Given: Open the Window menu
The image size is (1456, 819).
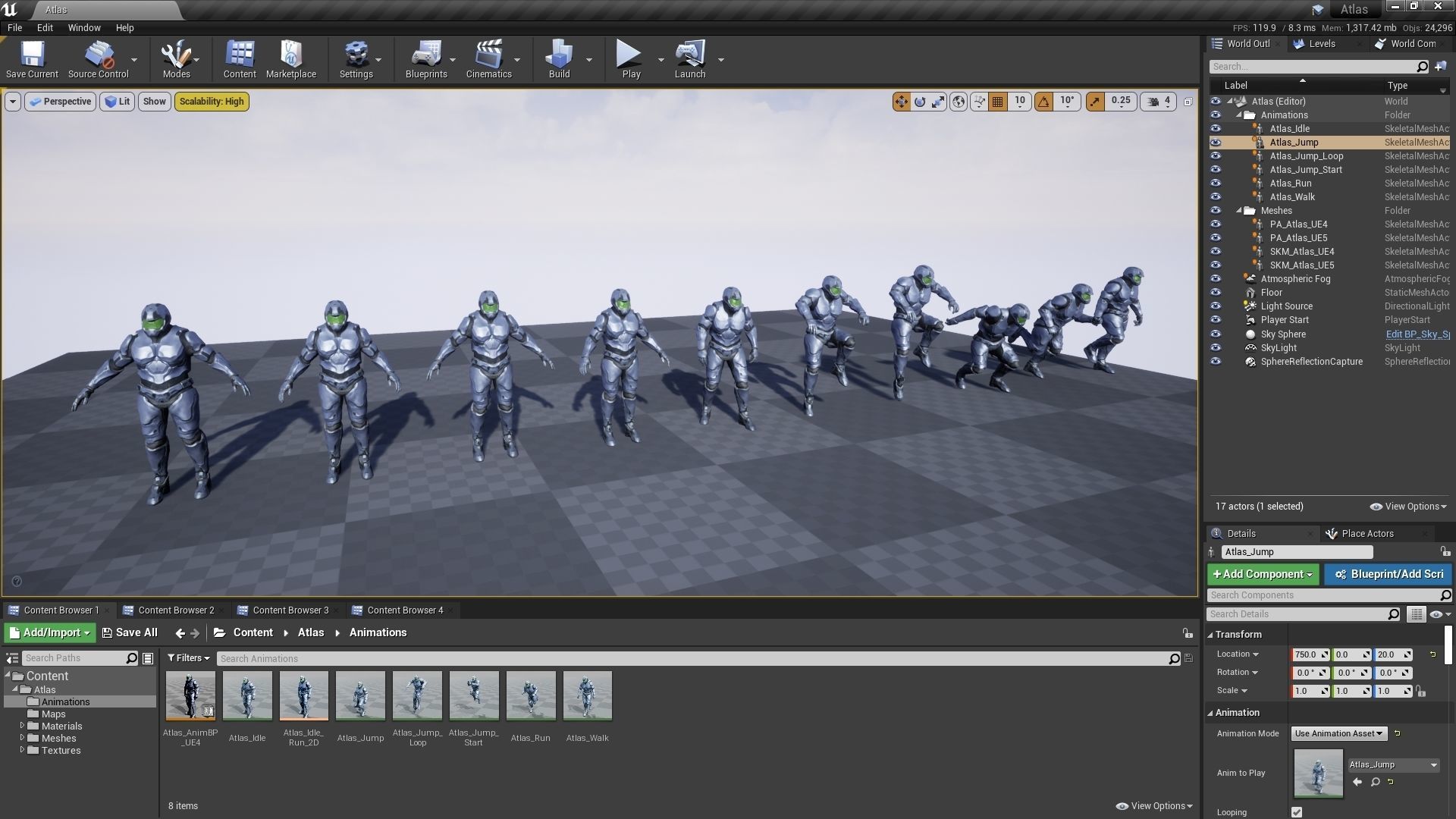Looking at the screenshot, I should [84, 27].
